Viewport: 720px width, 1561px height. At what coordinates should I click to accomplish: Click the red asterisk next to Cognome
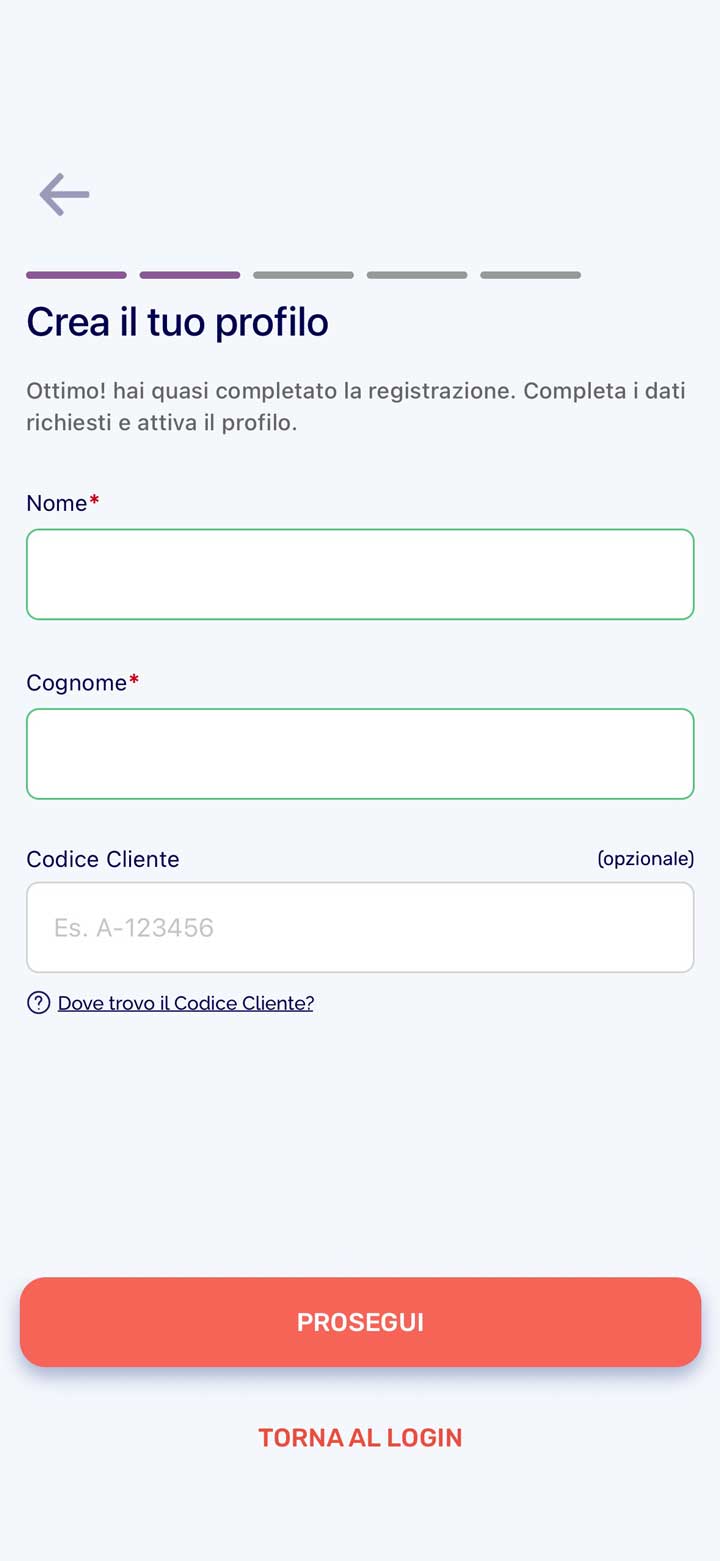pos(134,680)
